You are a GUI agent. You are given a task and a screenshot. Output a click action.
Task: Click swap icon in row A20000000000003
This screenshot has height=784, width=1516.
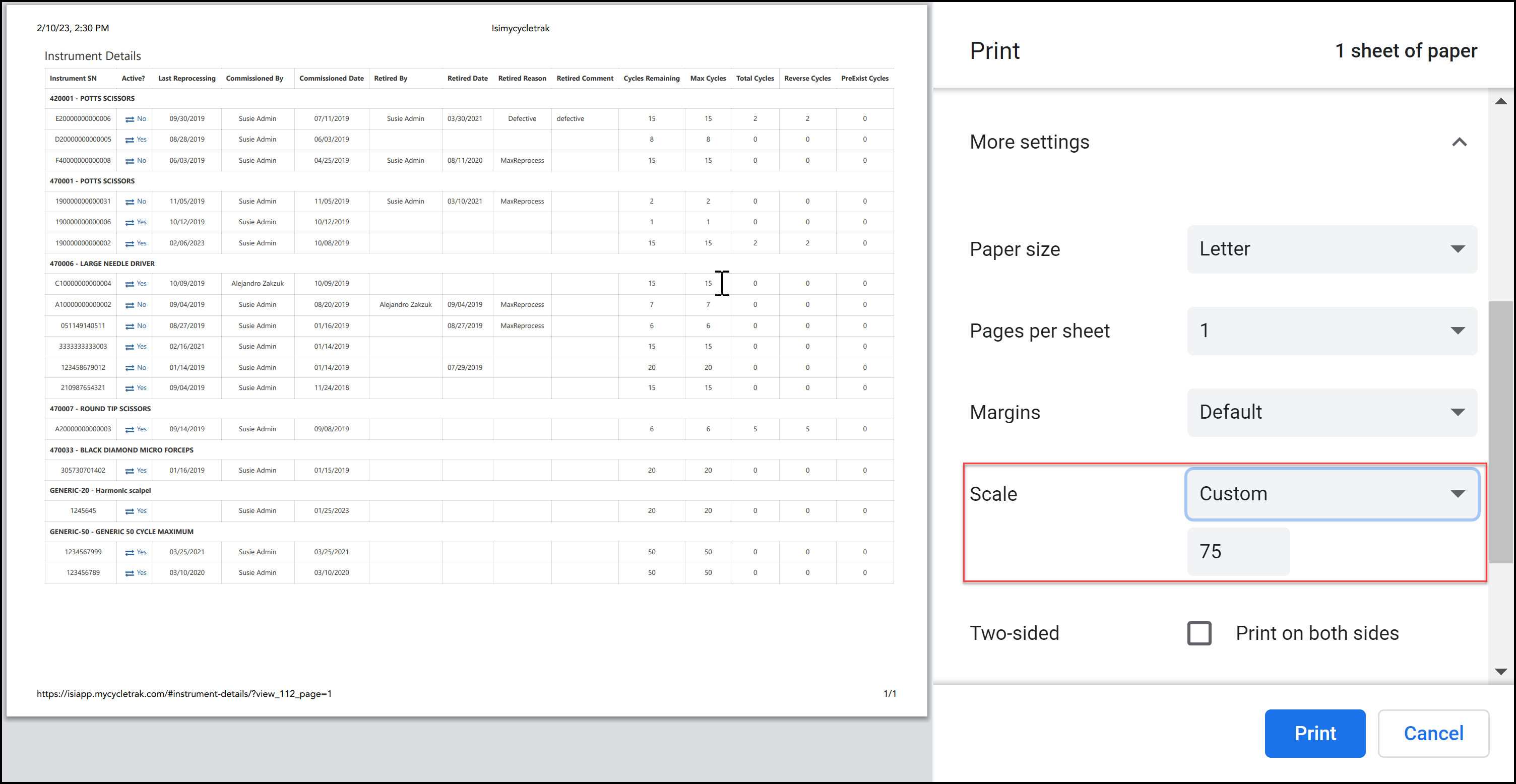pos(130,430)
